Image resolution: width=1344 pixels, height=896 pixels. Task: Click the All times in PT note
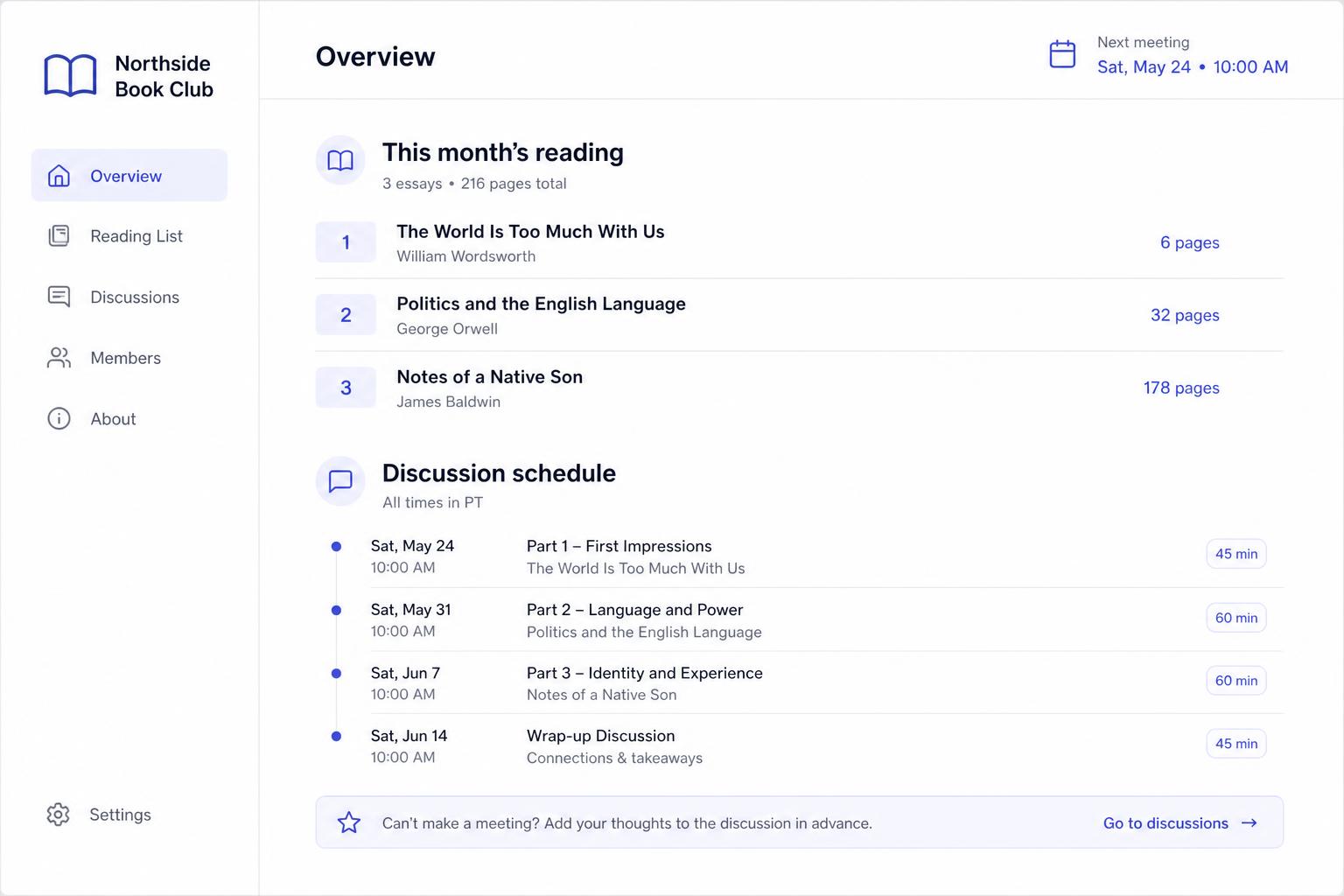coord(432,502)
